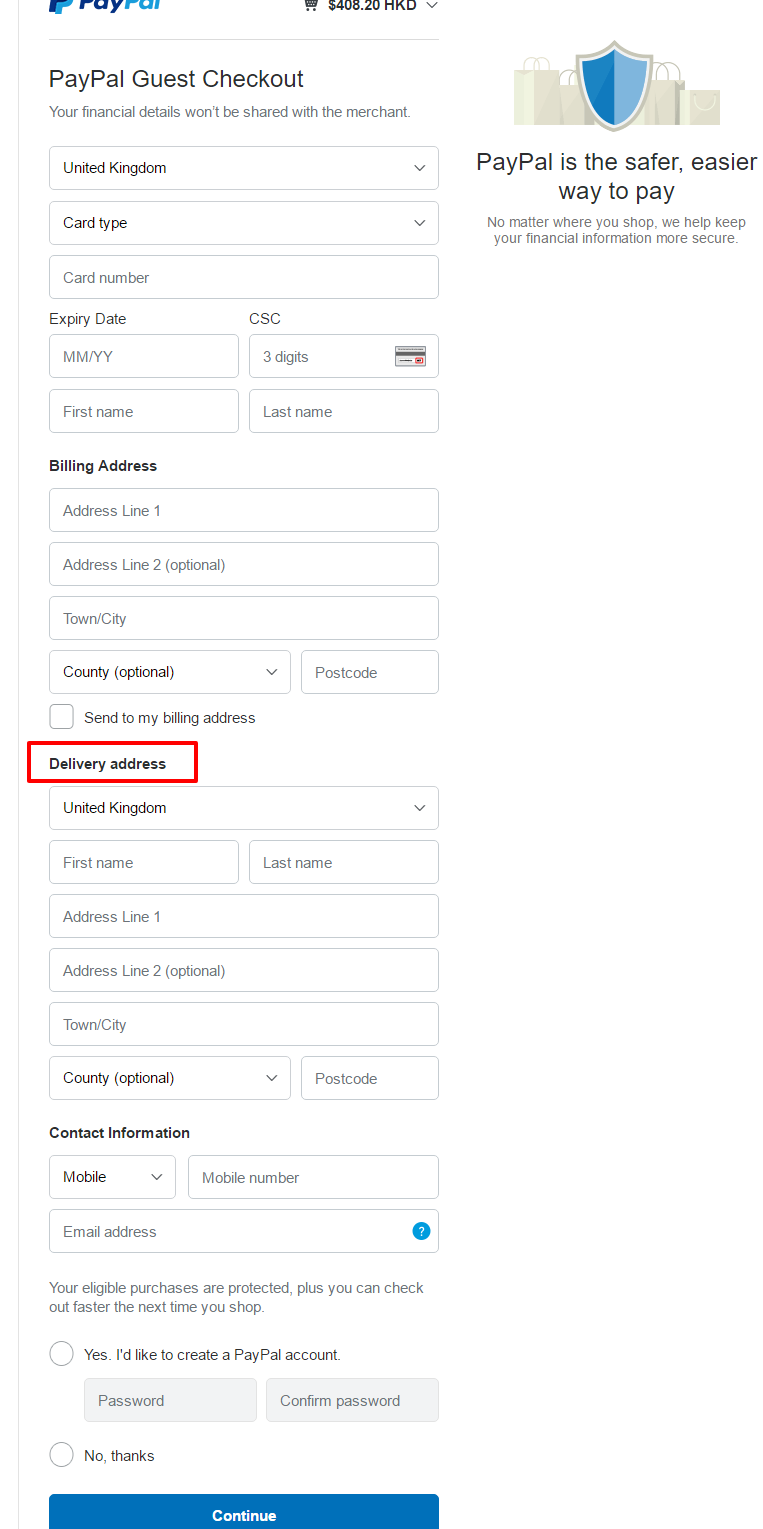Open the Card type dropdown
This screenshot has width=763, height=1529.
pos(244,223)
